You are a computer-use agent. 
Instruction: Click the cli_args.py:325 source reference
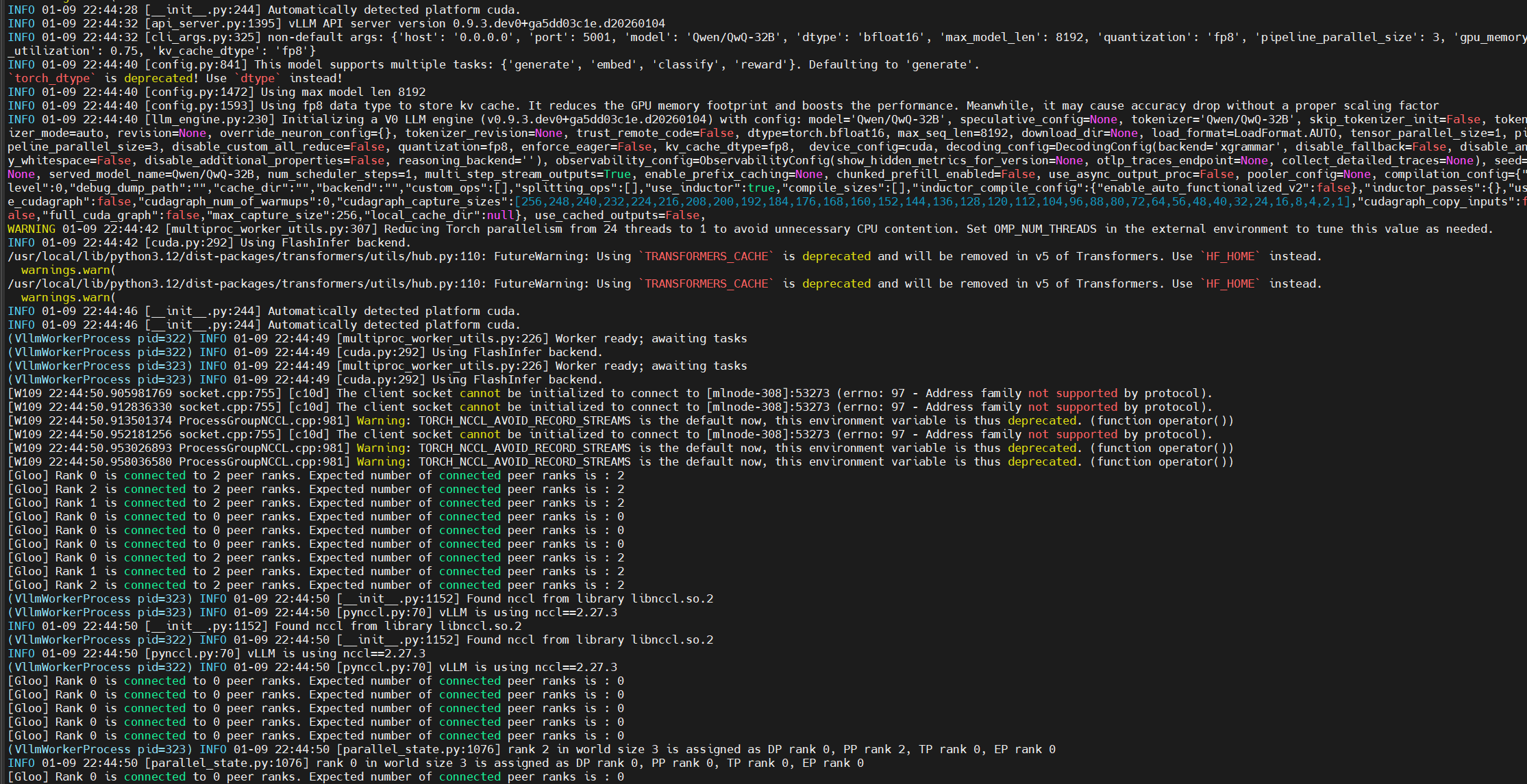click(202, 37)
